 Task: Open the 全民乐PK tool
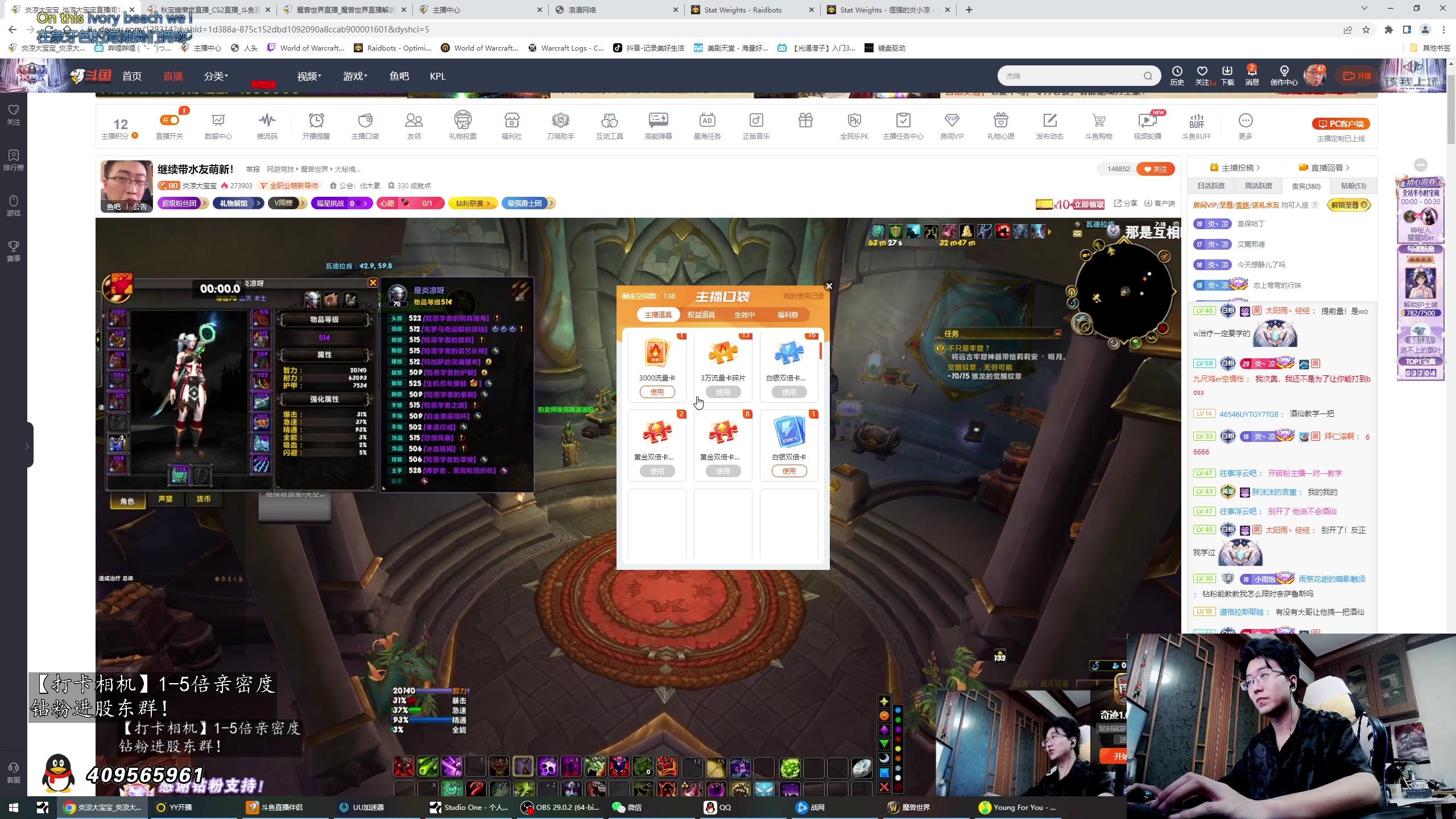click(854, 126)
